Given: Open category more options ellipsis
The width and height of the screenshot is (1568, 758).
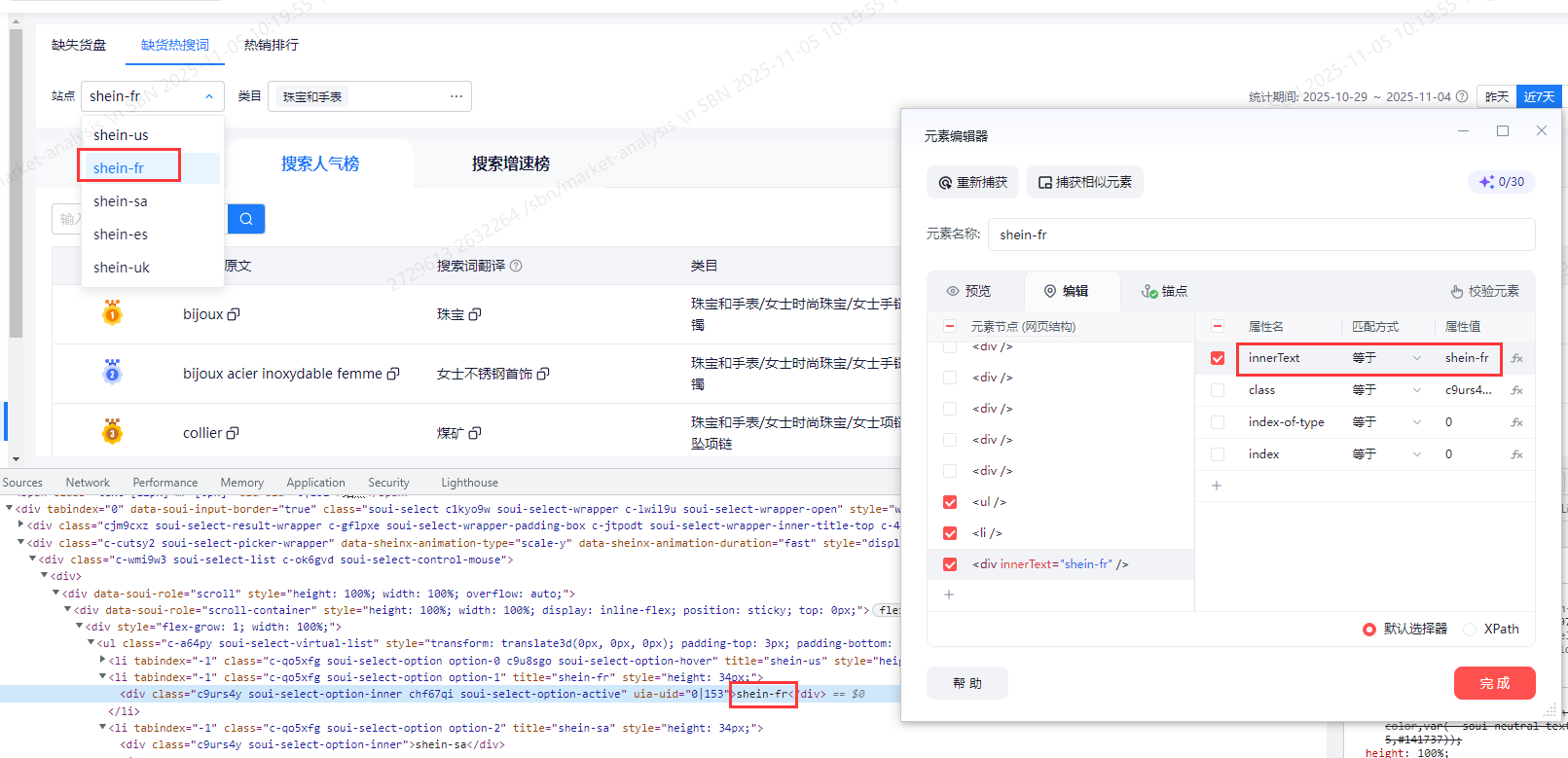Looking at the screenshot, I should tap(456, 96).
